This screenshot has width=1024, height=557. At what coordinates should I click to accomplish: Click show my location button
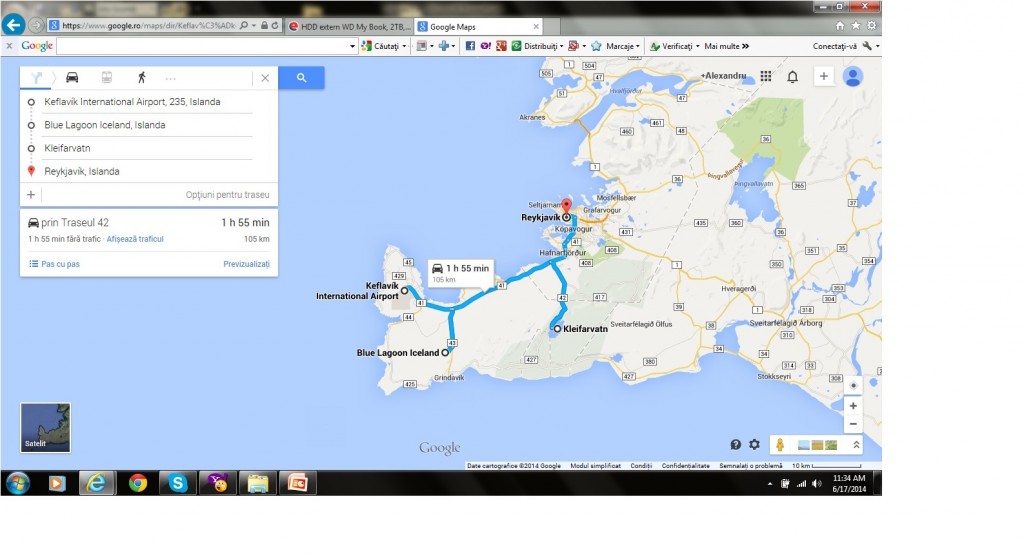click(853, 385)
